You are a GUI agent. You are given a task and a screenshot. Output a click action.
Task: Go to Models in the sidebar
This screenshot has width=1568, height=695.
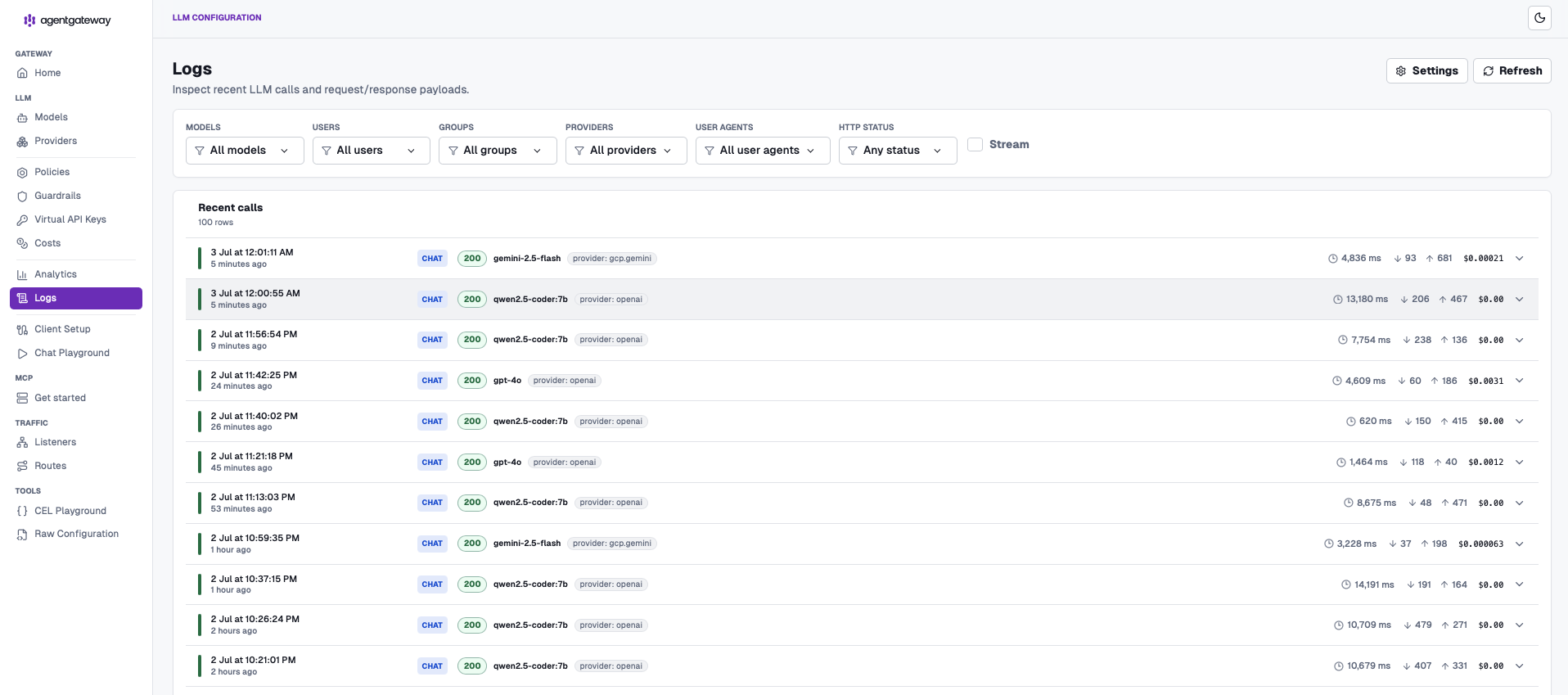[76, 117]
